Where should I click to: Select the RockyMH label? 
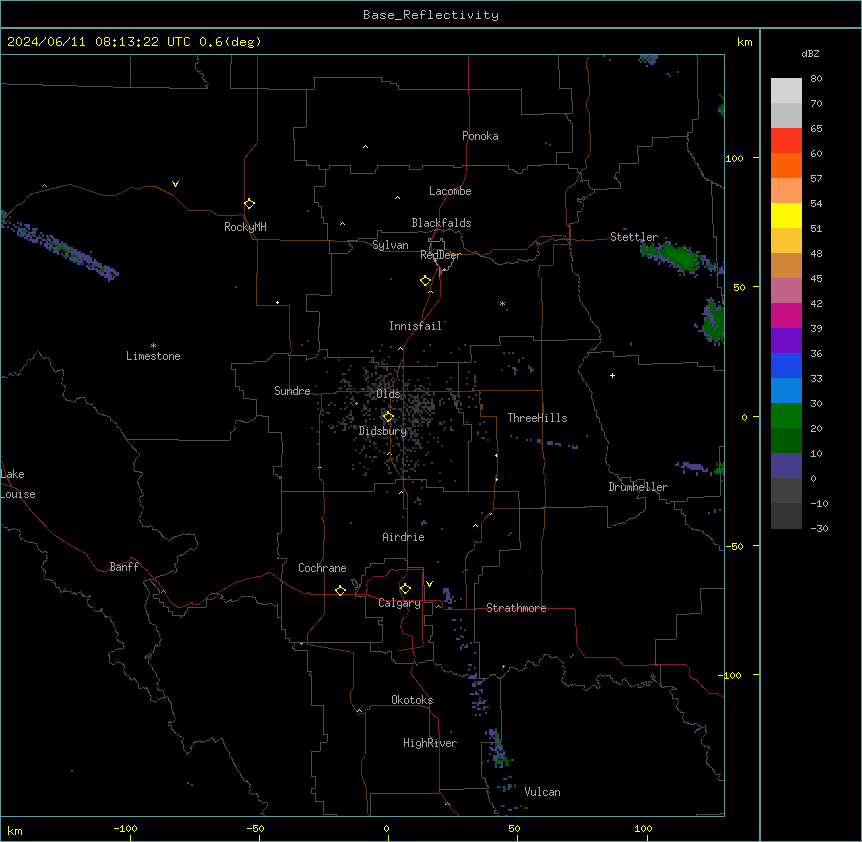(x=245, y=227)
